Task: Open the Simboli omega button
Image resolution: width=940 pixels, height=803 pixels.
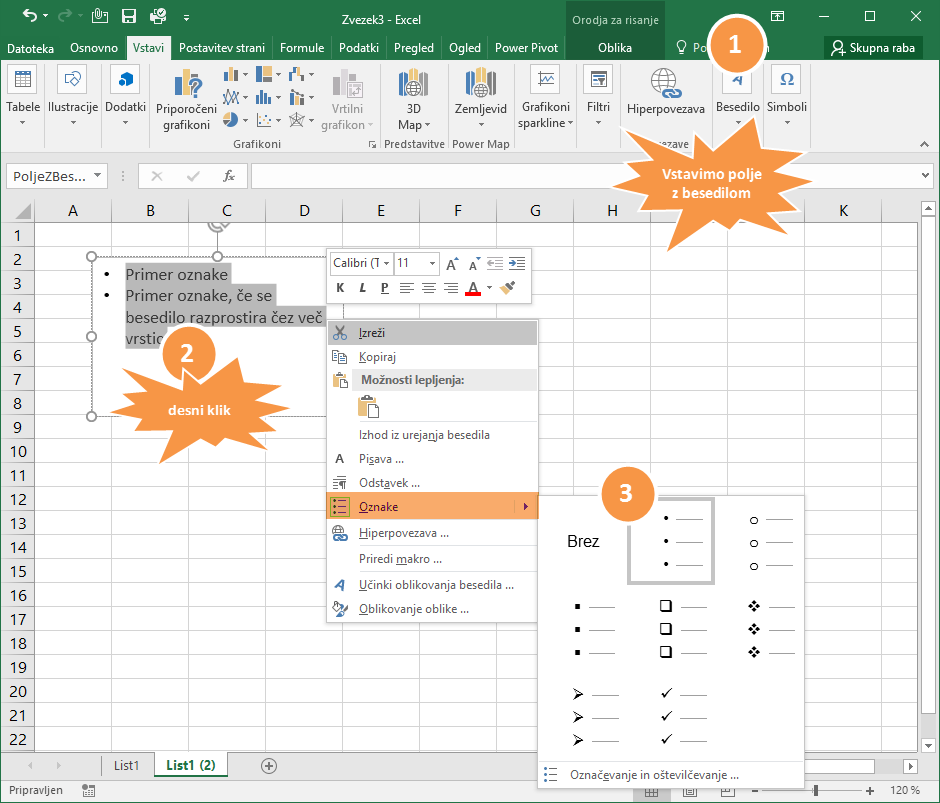Action: (x=787, y=96)
